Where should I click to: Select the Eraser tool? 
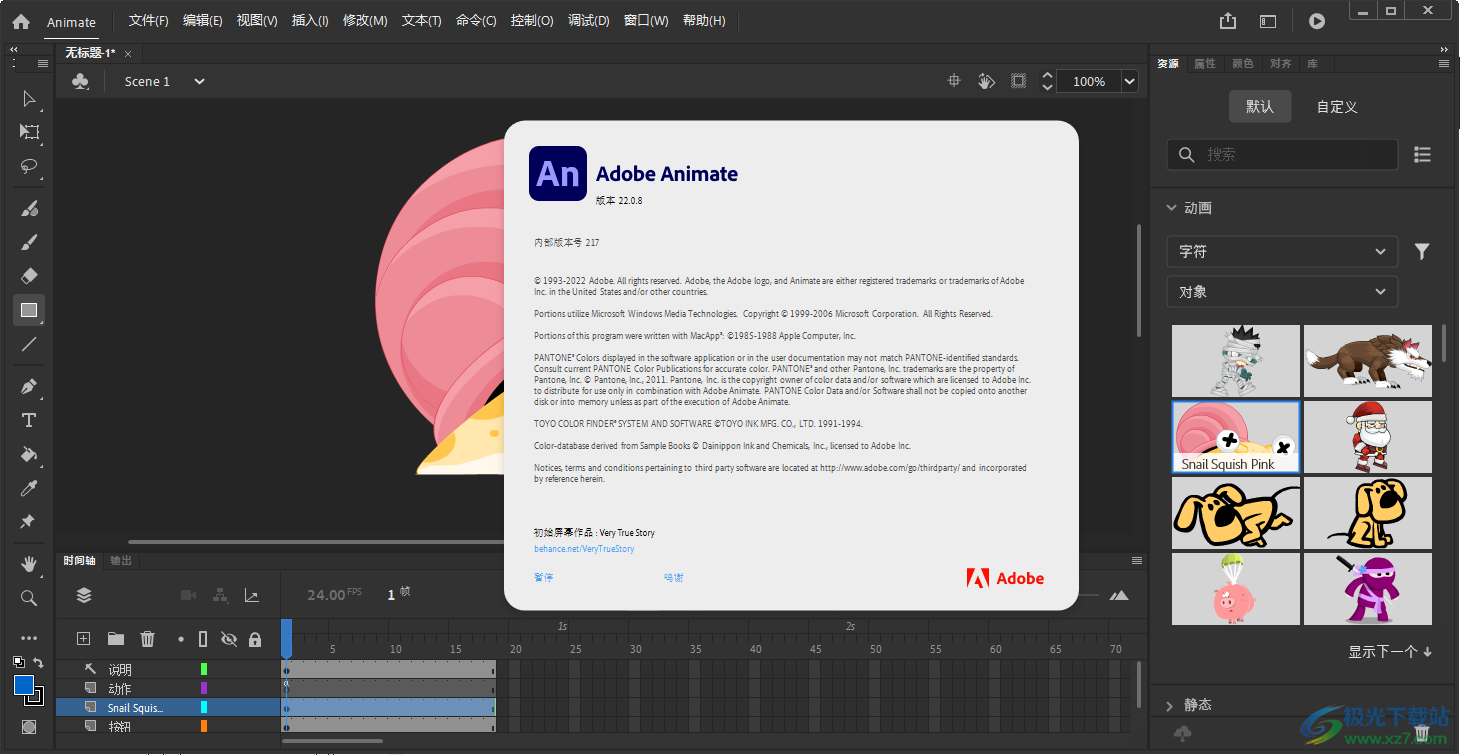click(29, 276)
